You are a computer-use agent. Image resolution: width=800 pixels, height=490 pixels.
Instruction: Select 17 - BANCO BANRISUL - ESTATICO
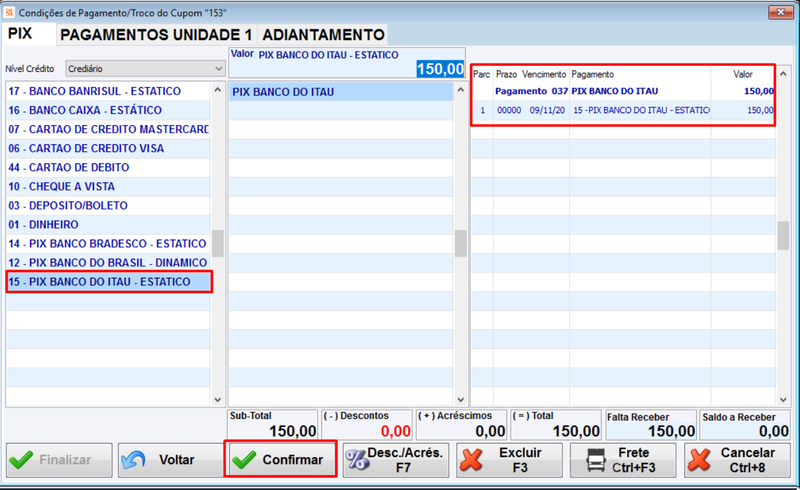tap(108, 91)
